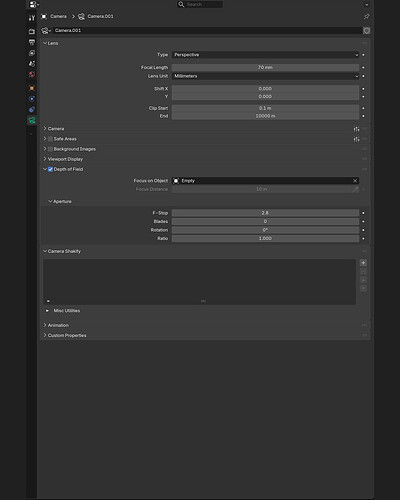Open the Scene properties tab

pos(32,63)
